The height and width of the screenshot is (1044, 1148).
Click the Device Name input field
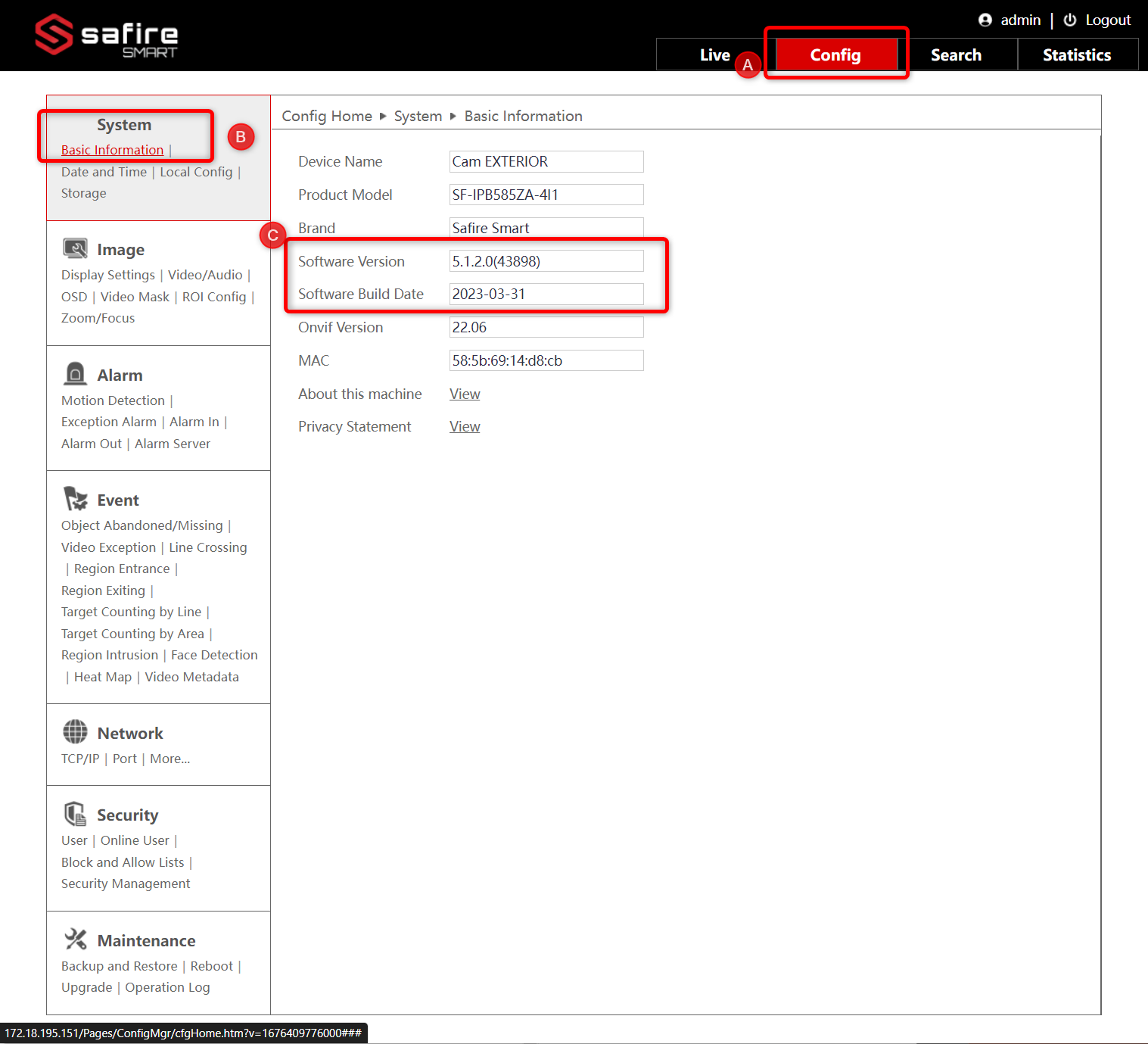coord(546,162)
